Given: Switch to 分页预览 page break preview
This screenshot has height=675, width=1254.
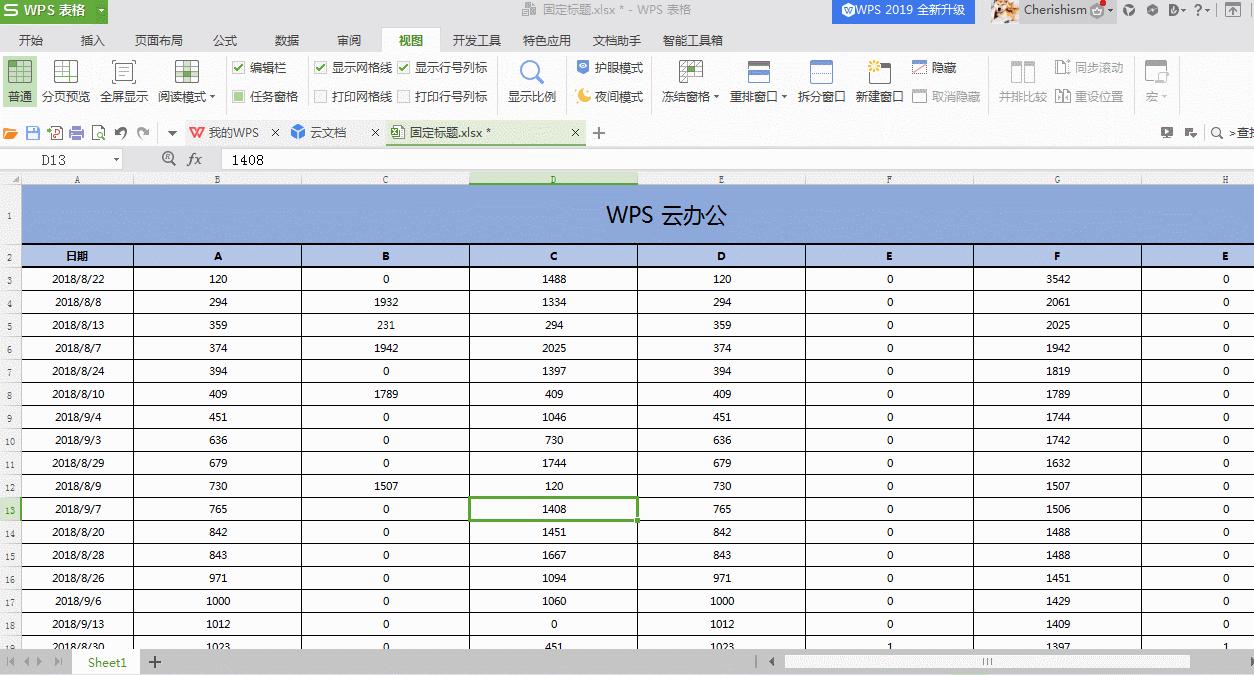Looking at the screenshot, I should point(65,80).
